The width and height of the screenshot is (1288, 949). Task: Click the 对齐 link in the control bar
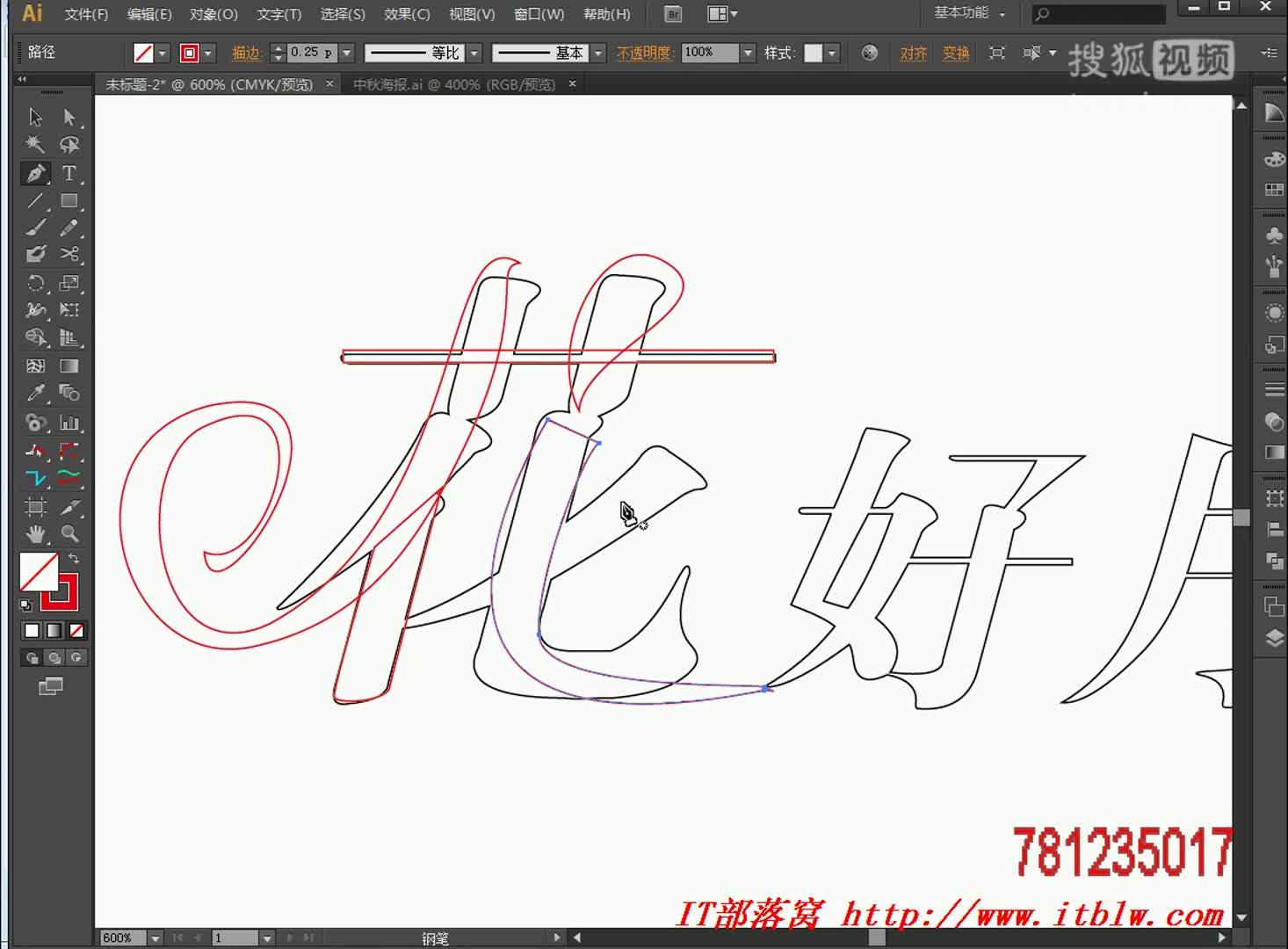914,53
